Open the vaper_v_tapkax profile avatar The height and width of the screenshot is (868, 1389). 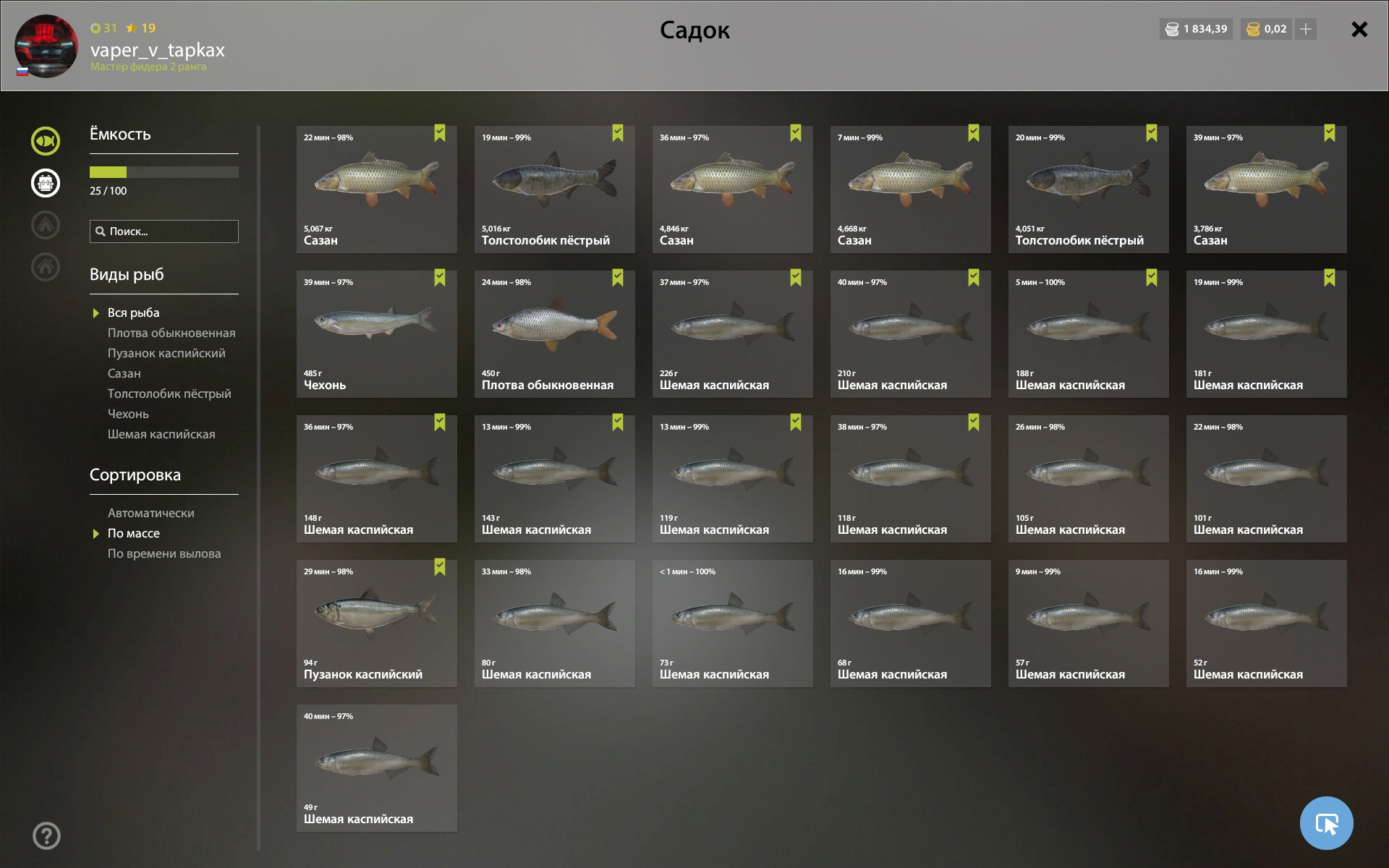click(46, 46)
